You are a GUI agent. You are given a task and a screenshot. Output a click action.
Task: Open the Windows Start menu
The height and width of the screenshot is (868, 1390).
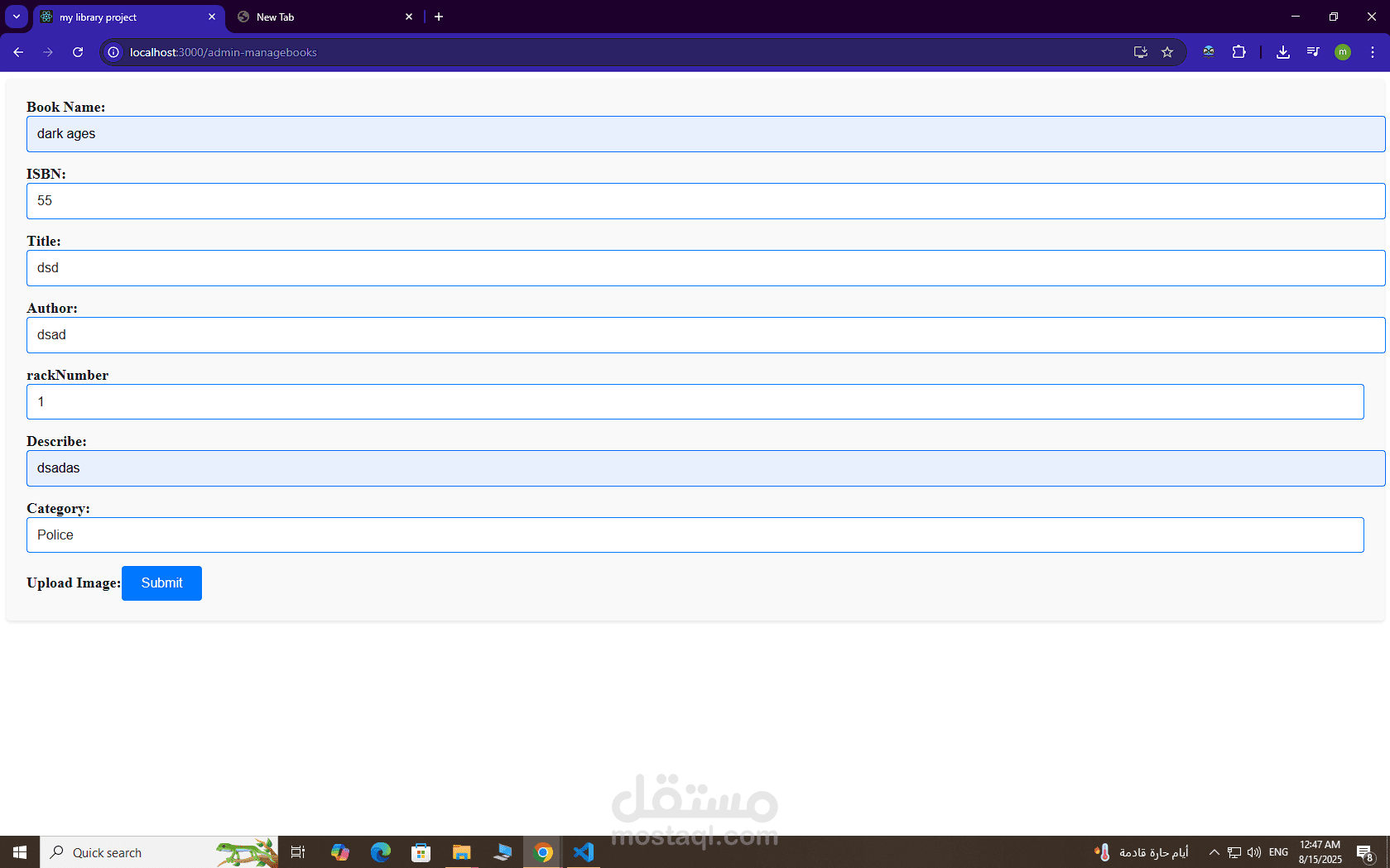[x=20, y=852]
